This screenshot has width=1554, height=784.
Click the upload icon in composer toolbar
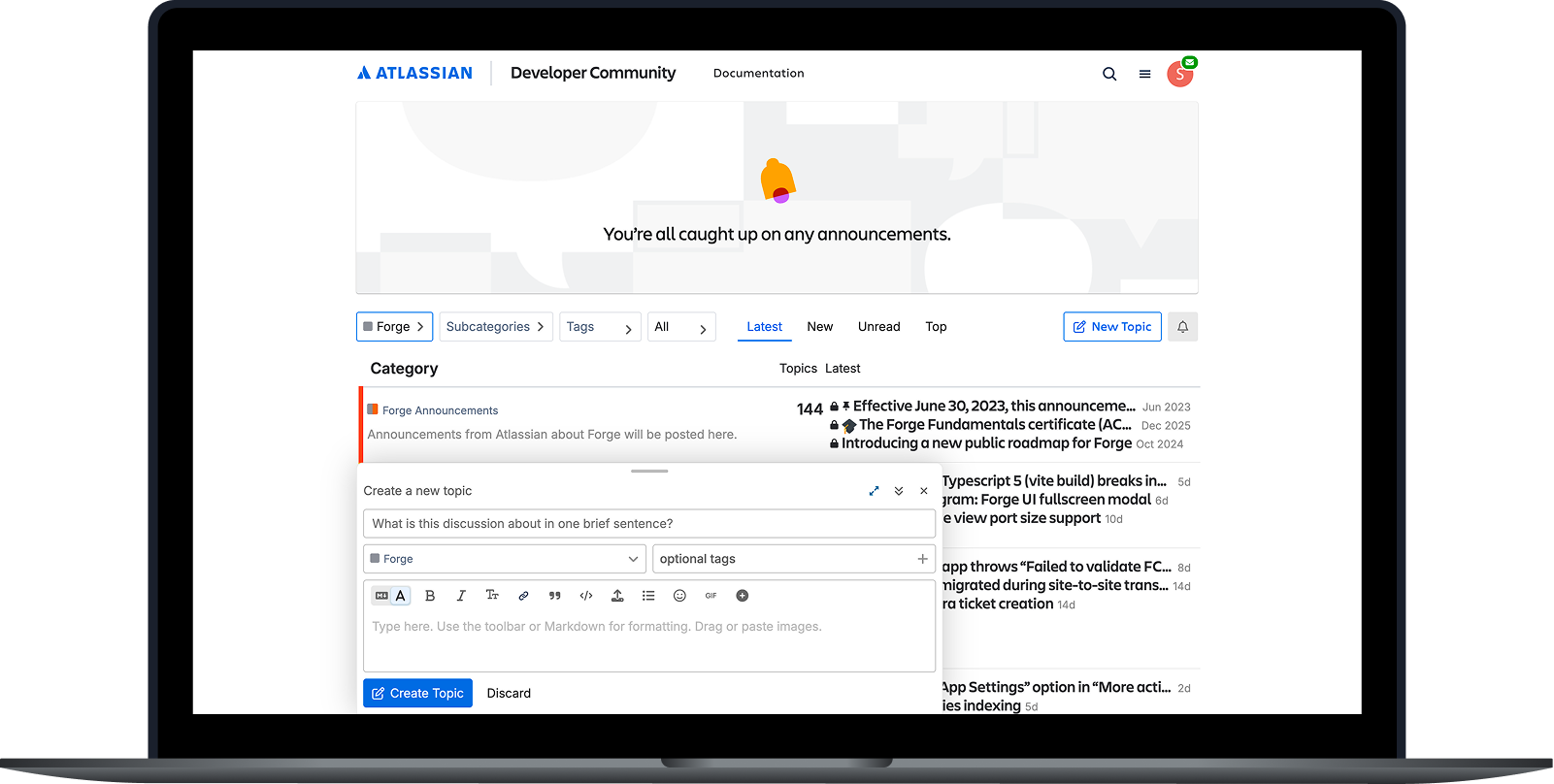point(617,596)
